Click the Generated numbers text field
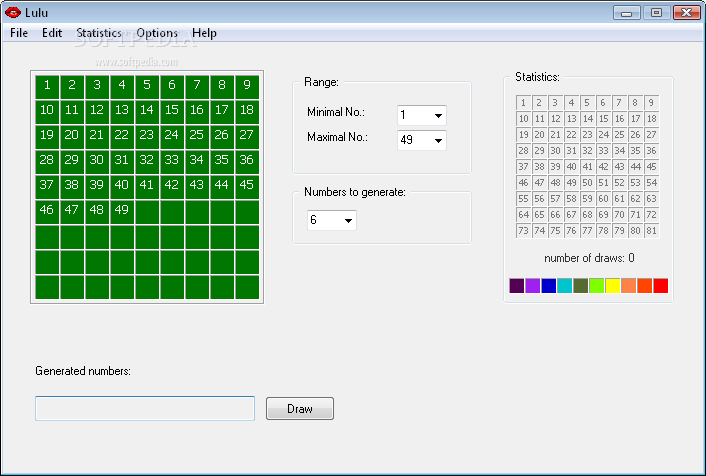This screenshot has width=706, height=476. pos(145,408)
